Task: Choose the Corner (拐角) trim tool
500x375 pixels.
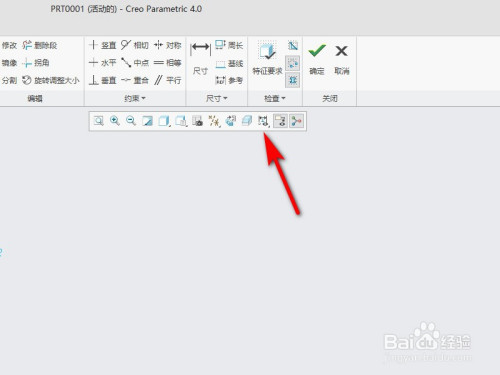Action: pyautogui.click(x=36, y=63)
